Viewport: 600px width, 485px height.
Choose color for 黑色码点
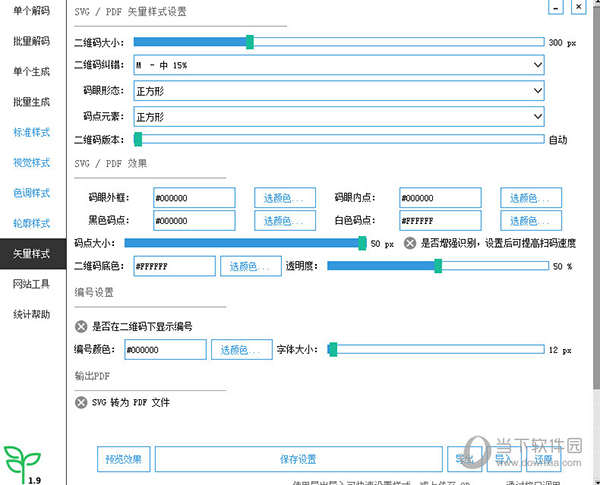pyautogui.click(x=285, y=220)
